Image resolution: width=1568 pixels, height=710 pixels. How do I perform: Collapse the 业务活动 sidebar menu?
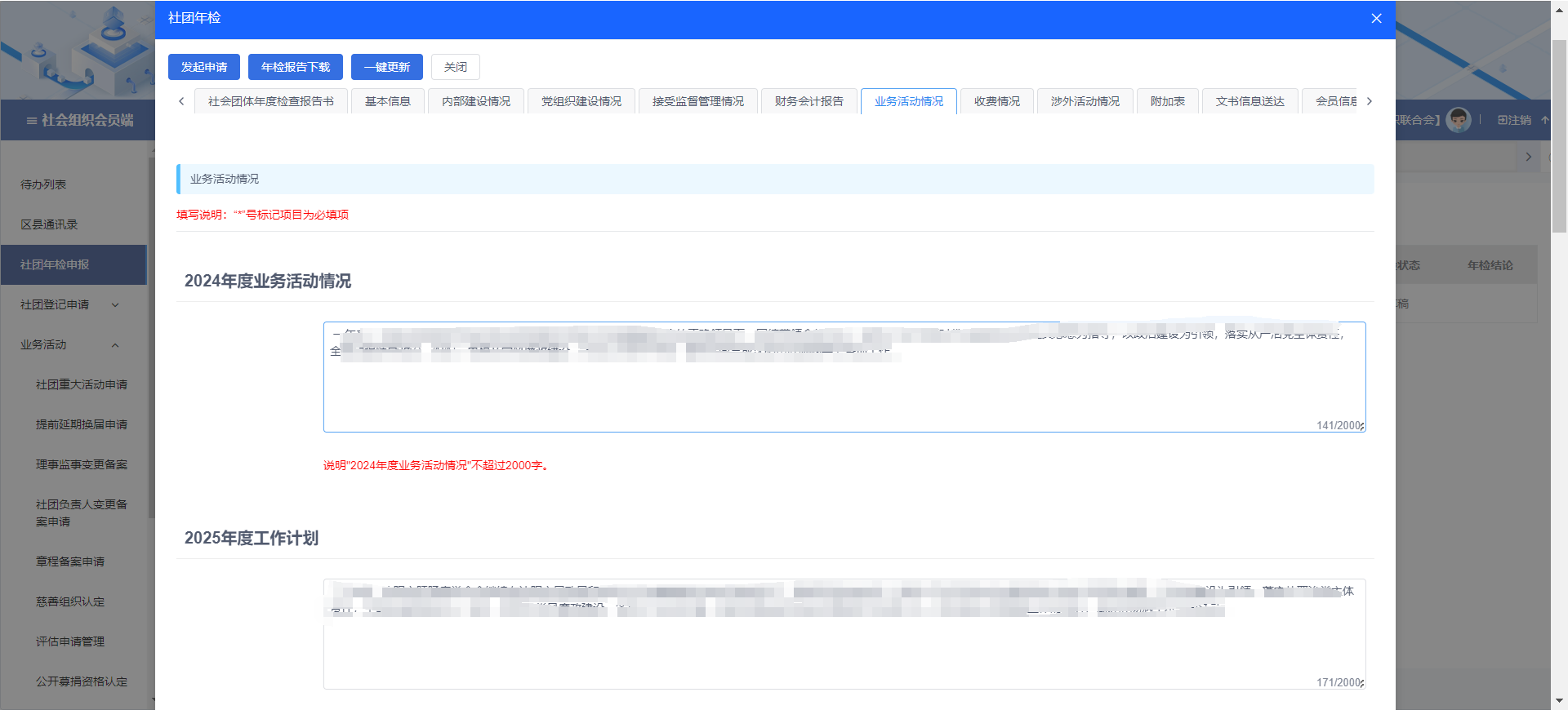pos(69,344)
